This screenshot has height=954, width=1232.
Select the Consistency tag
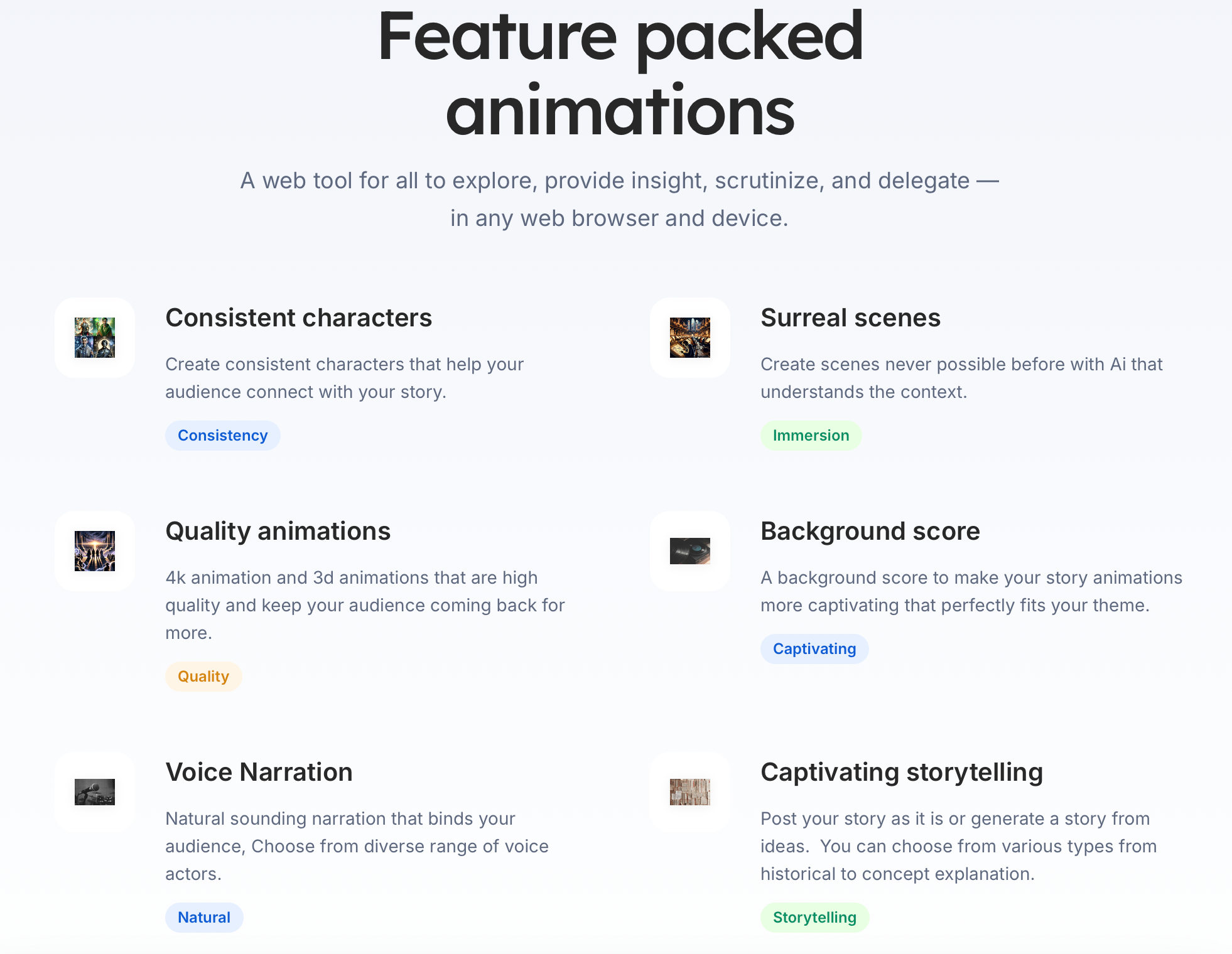(223, 436)
